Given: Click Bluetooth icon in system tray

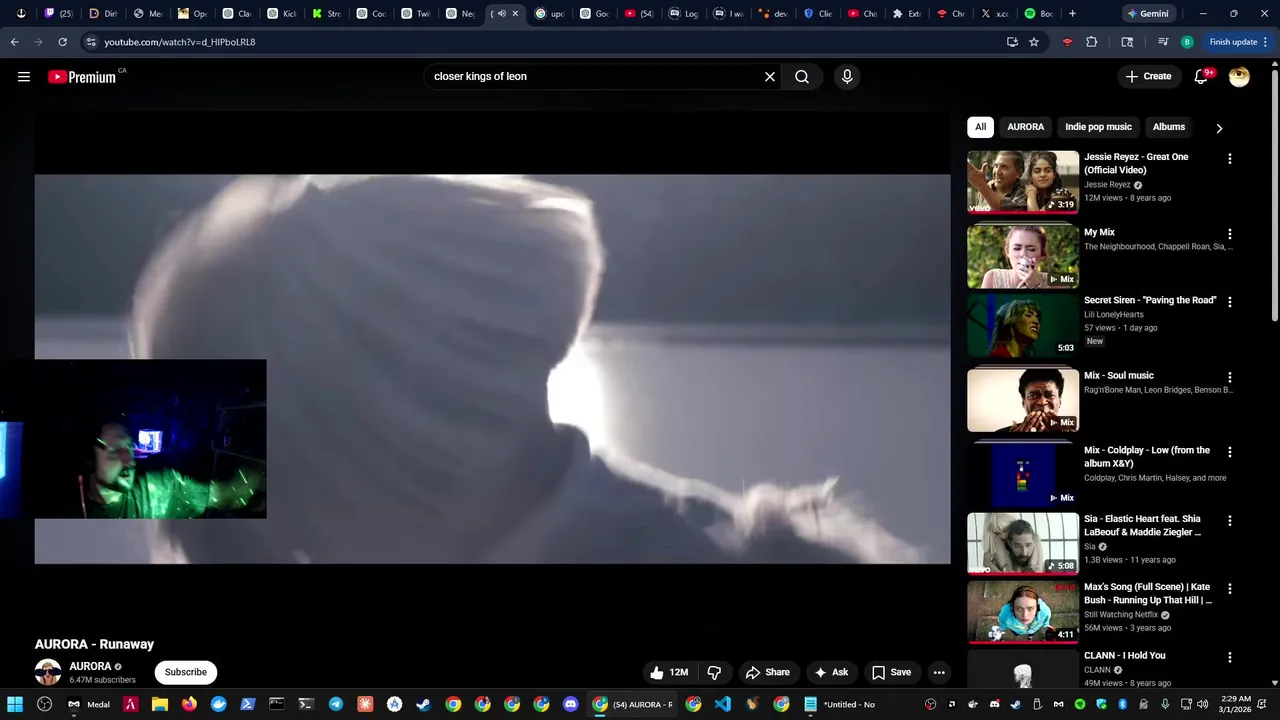Looking at the screenshot, I should [1122, 704].
